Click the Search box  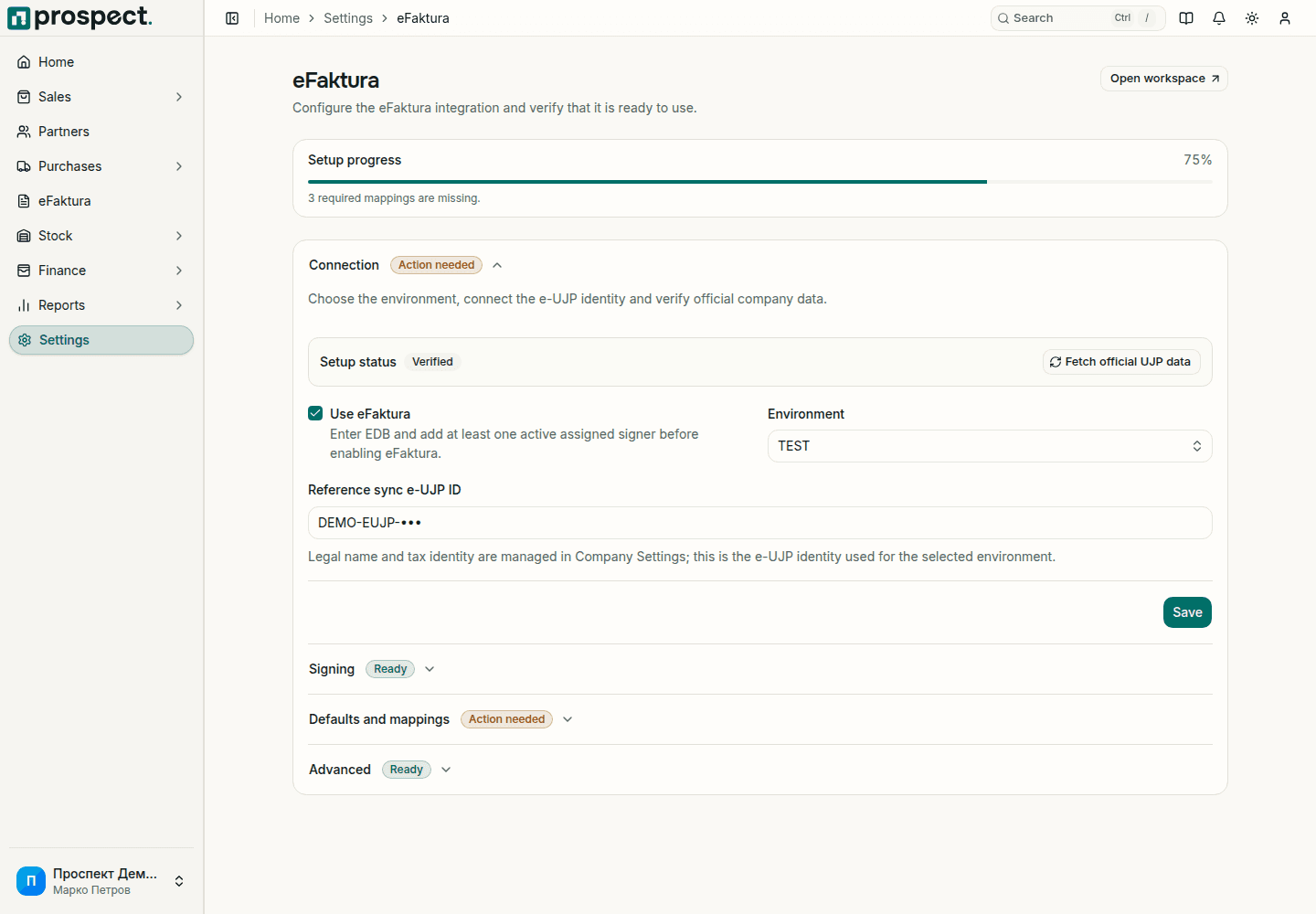point(1077,18)
